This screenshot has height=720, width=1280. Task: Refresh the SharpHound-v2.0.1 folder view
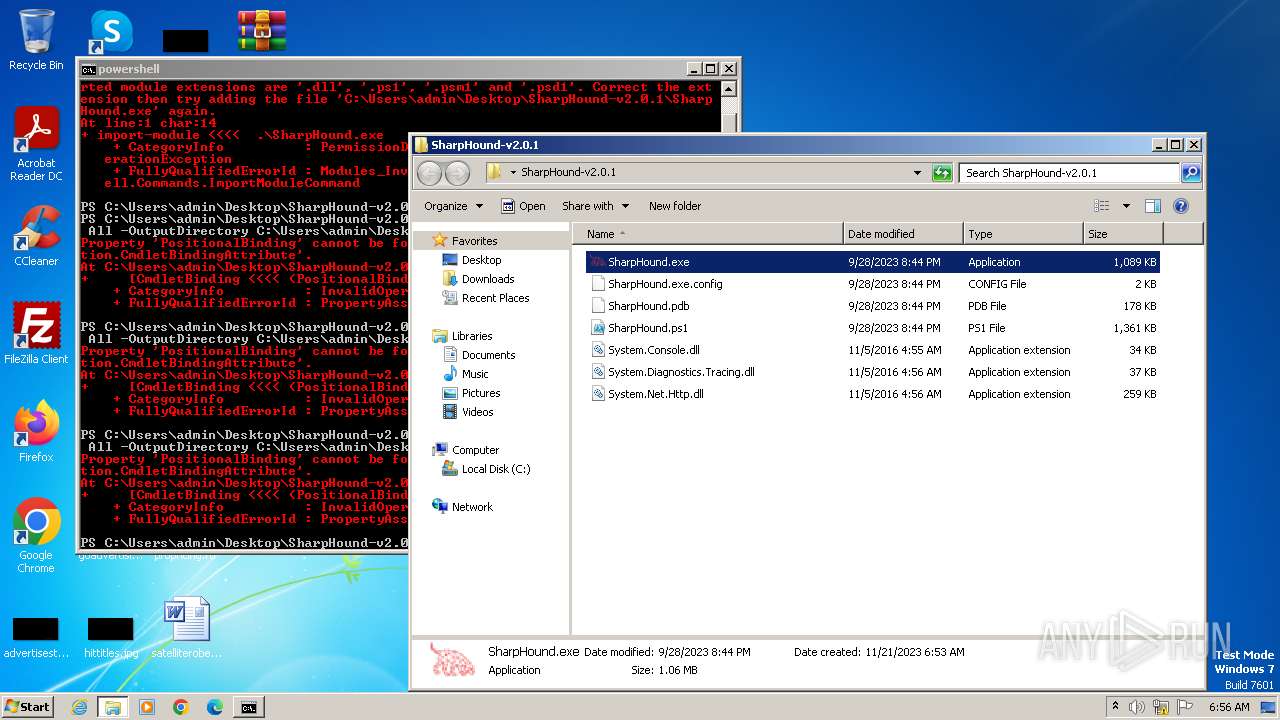pos(942,173)
